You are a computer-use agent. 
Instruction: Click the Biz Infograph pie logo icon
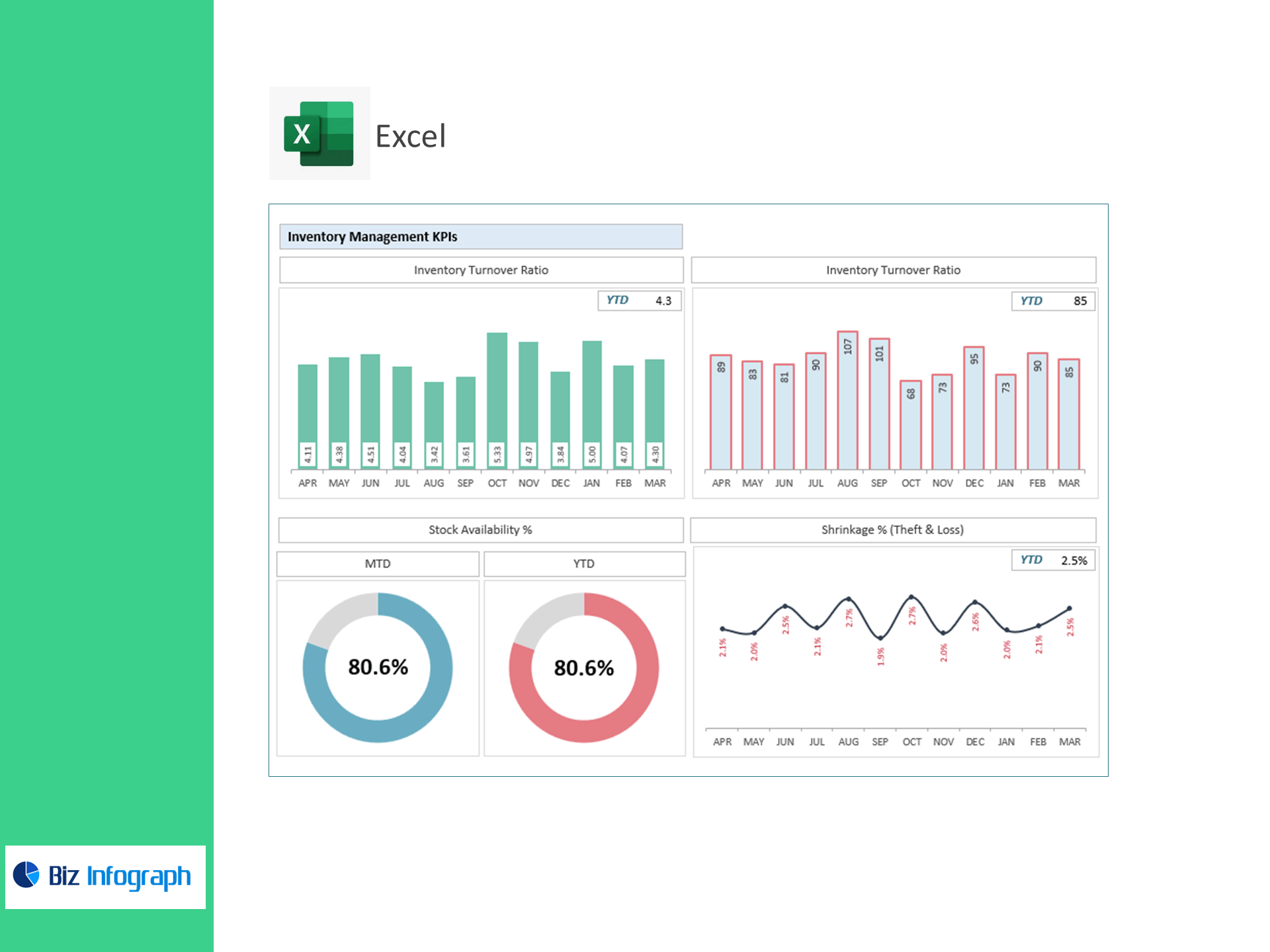pyautogui.click(x=26, y=875)
